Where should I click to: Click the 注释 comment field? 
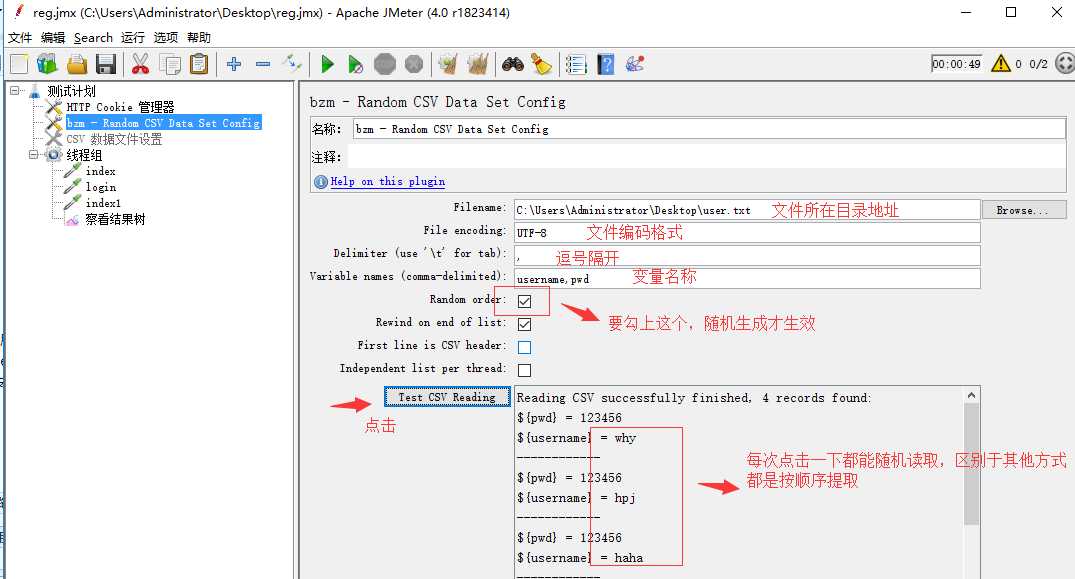(x=706, y=157)
